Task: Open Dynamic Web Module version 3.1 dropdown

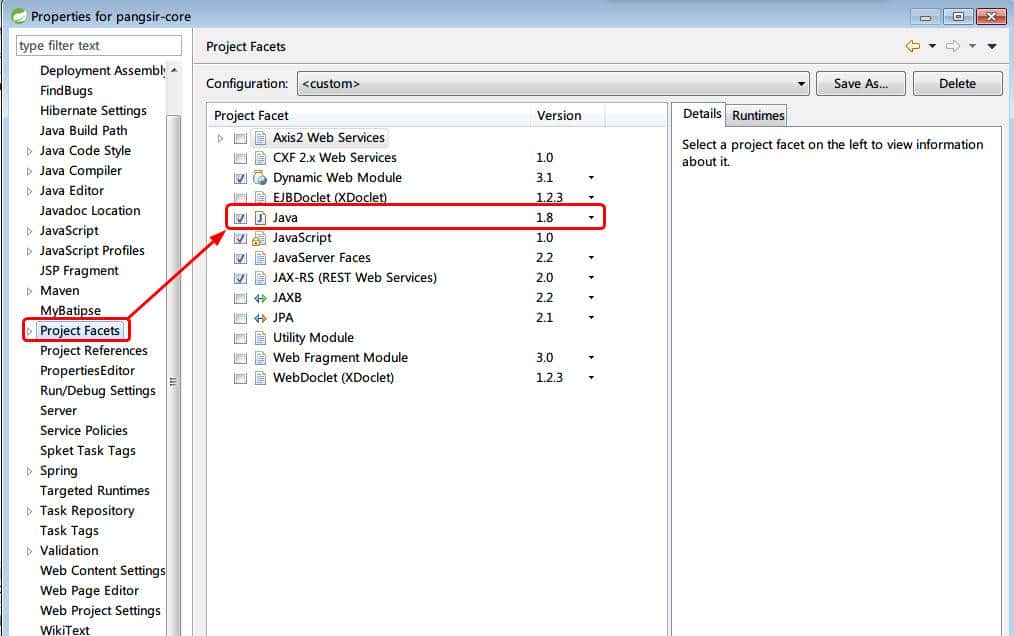Action: click(591, 178)
